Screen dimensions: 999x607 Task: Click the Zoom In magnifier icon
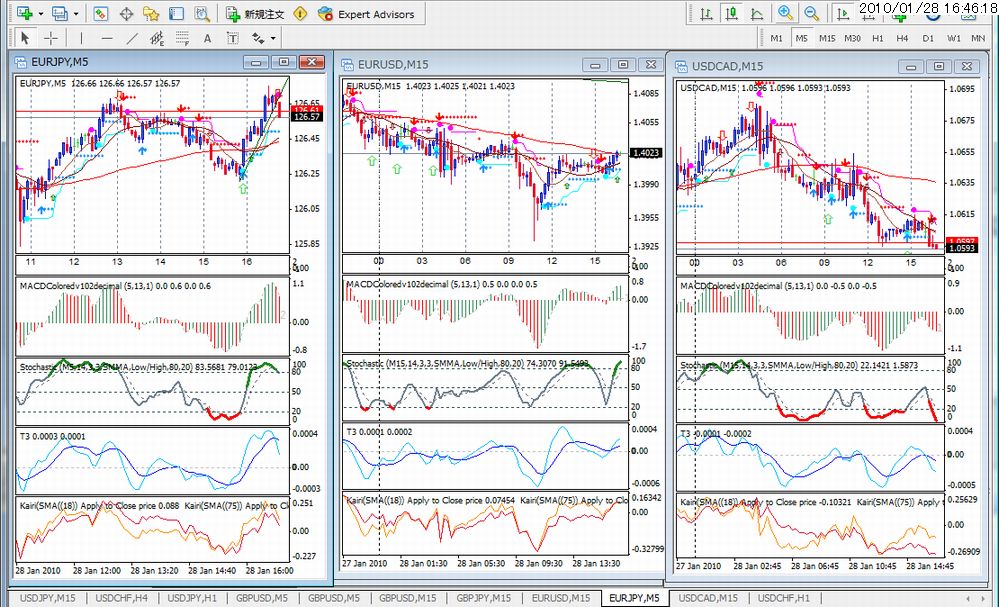click(785, 13)
